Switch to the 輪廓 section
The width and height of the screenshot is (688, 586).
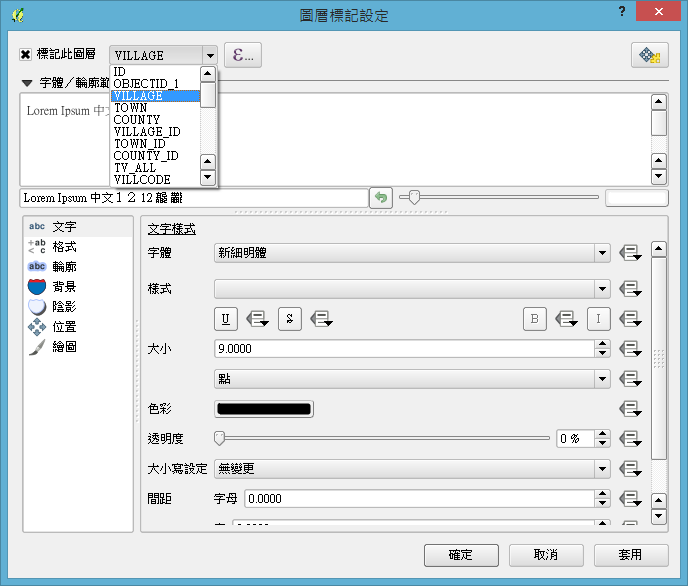pyautogui.click(x=64, y=267)
